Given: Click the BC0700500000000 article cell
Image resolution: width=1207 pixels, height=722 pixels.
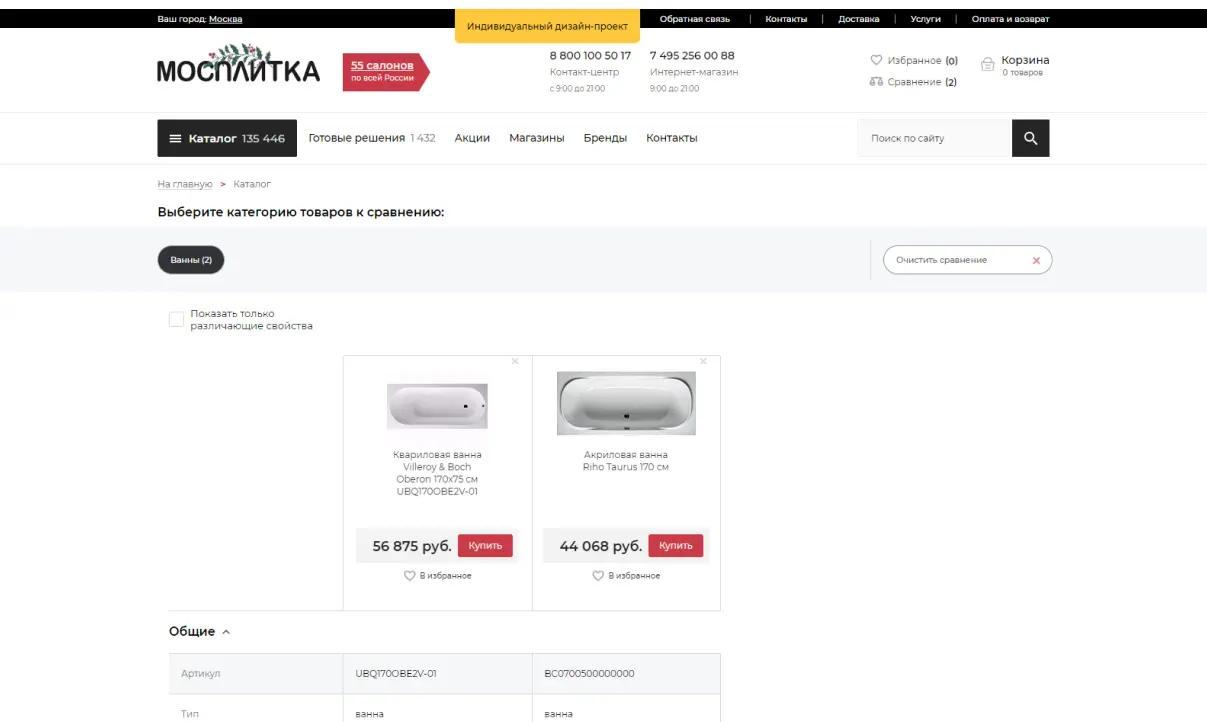Looking at the screenshot, I should click(626, 674).
